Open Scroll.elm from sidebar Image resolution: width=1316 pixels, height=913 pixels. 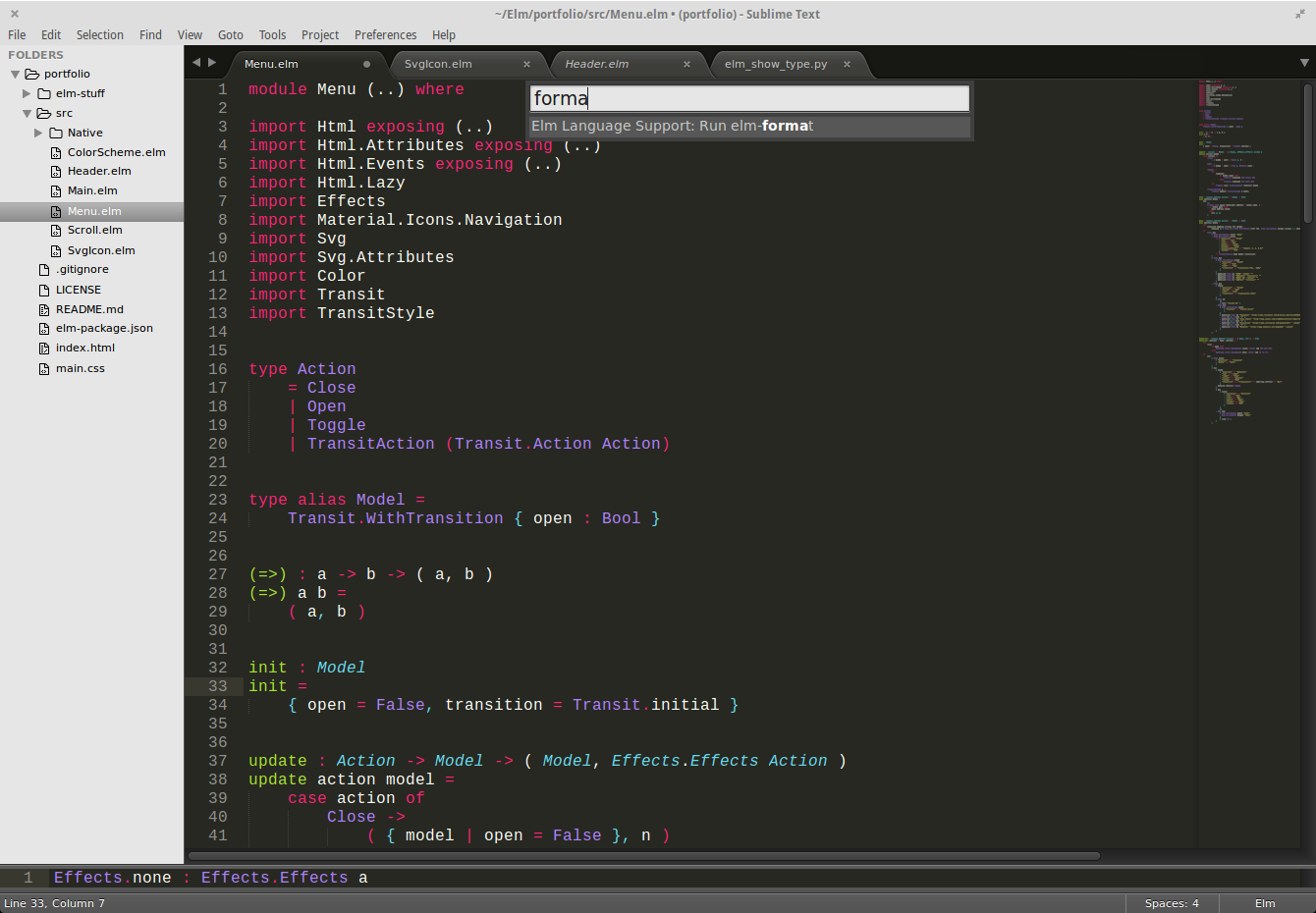pyautogui.click(x=94, y=230)
